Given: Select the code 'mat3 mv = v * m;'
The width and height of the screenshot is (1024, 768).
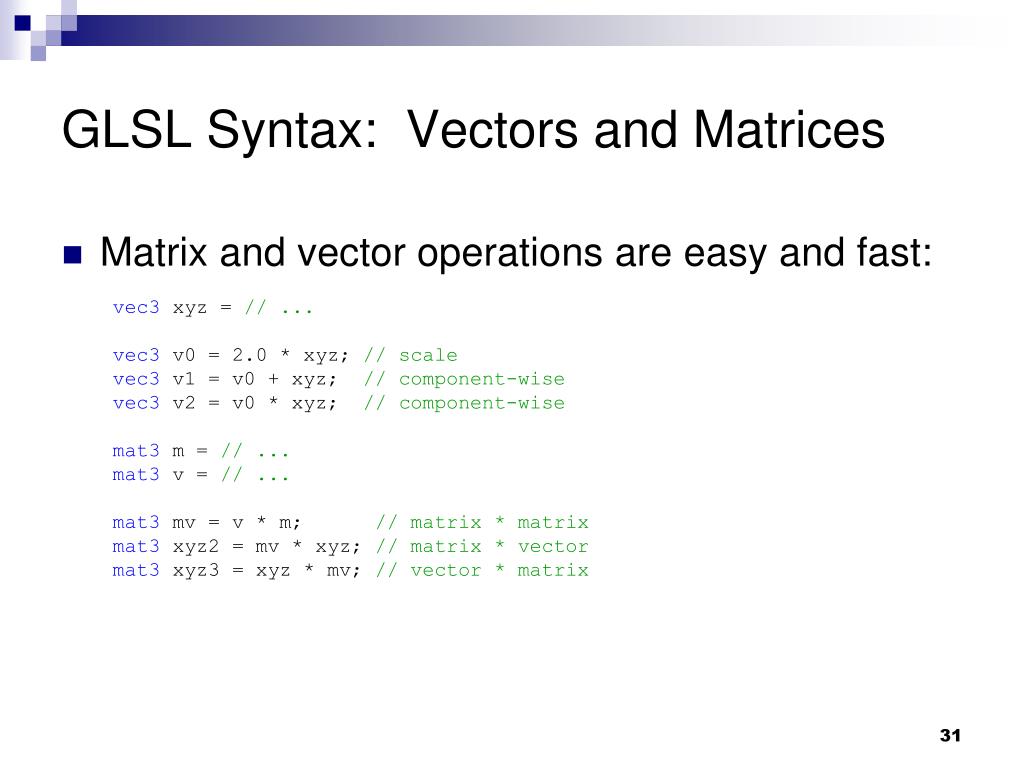Looking at the screenshot, I should point(206,522).
